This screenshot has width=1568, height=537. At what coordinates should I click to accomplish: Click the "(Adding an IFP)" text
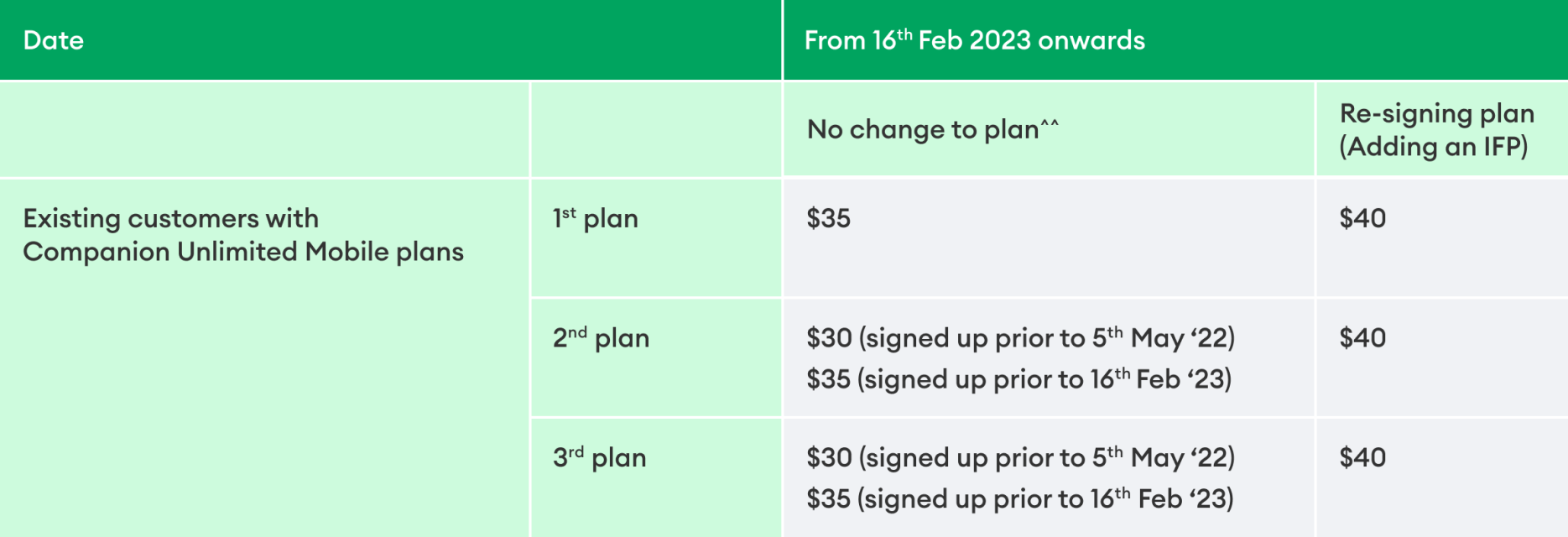point(1433,147)
